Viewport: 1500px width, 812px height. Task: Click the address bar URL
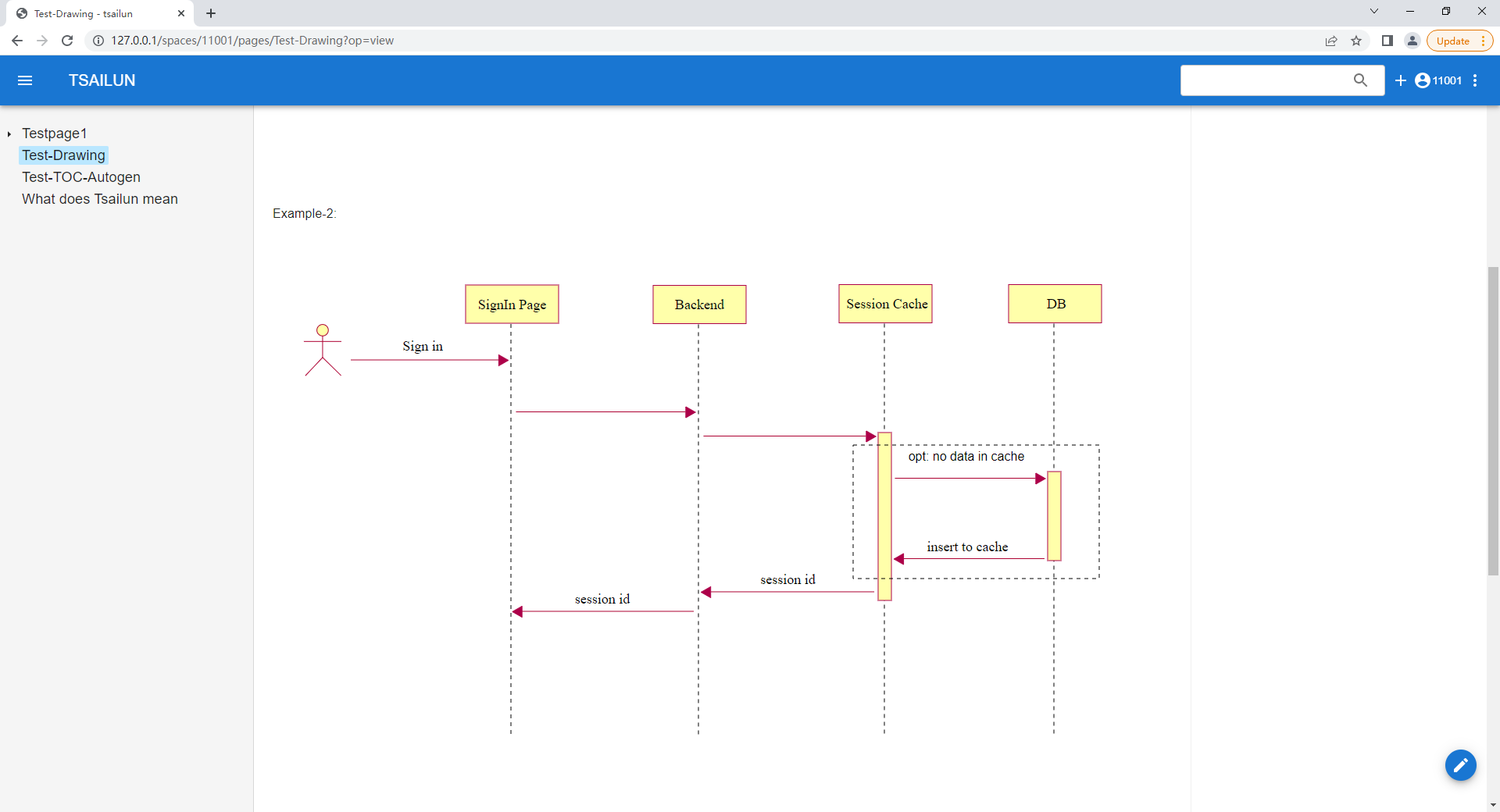tap(252, 41)
